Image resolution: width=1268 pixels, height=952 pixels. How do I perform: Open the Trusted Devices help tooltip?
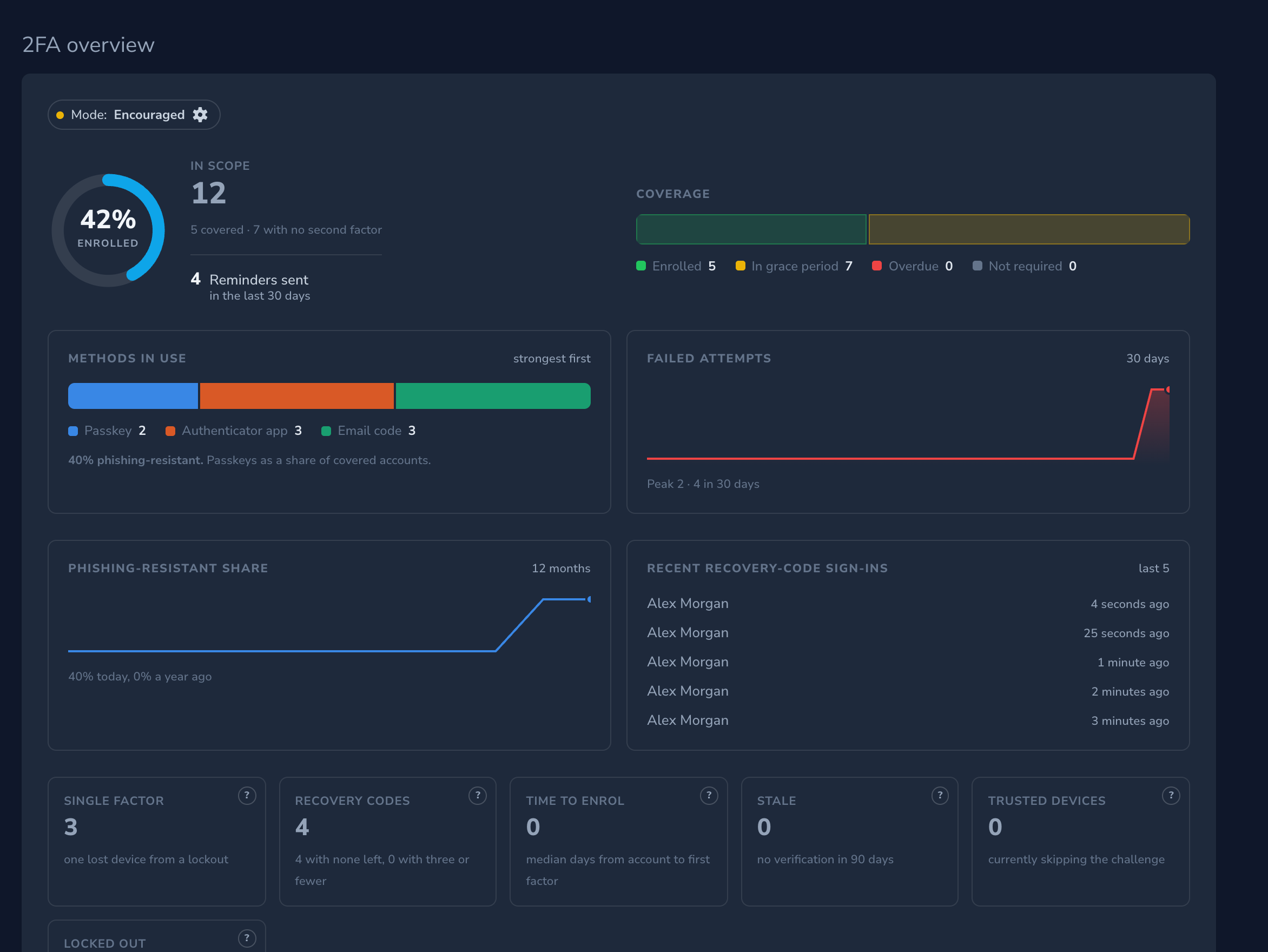(1171, 796)
